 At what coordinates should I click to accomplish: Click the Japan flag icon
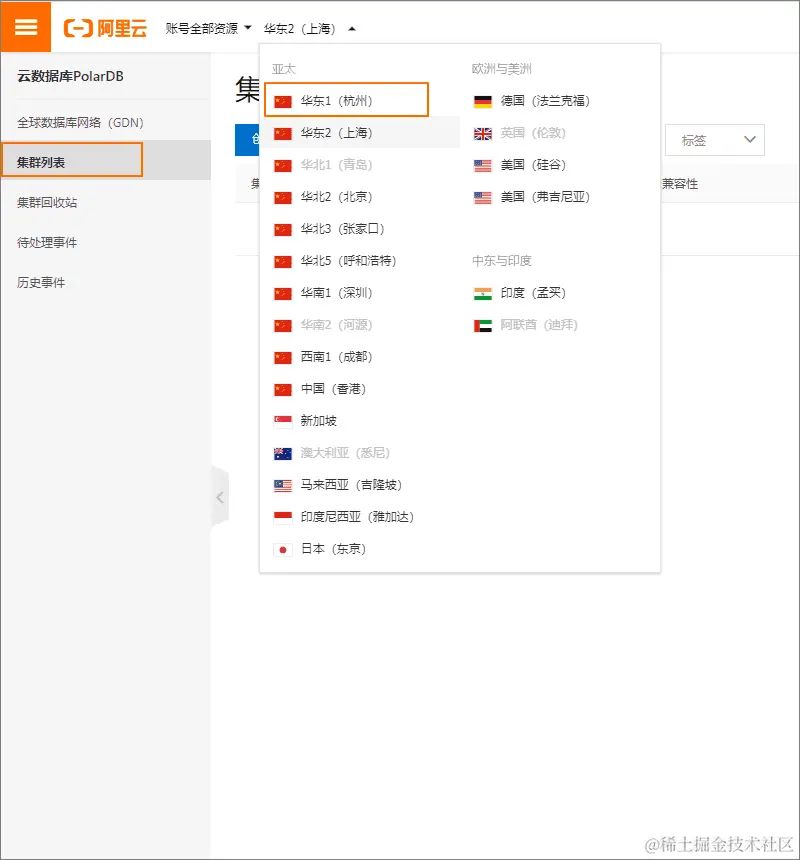[x=283, y=550]
